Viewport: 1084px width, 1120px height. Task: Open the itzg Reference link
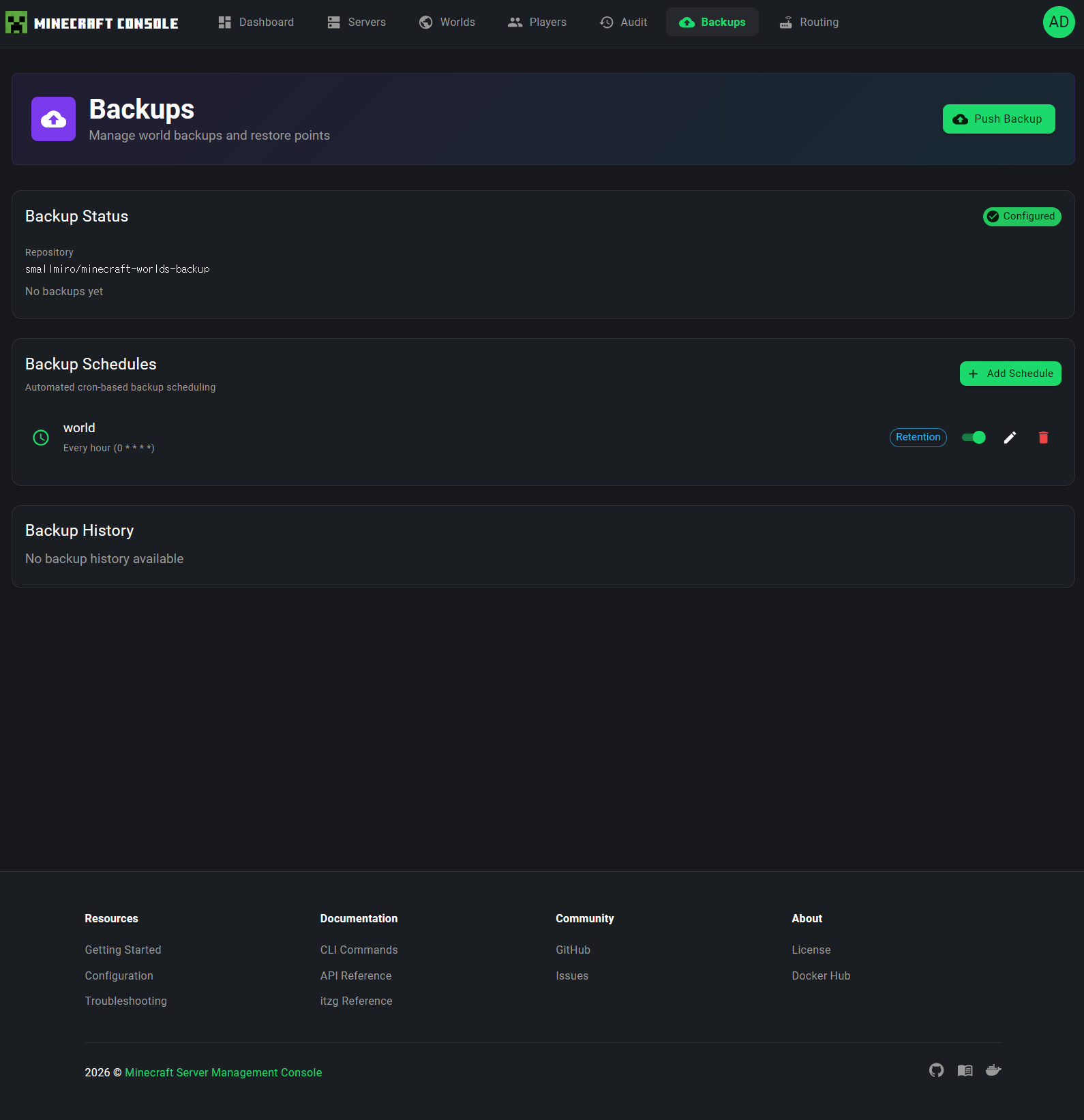[x=356, y=1001]
